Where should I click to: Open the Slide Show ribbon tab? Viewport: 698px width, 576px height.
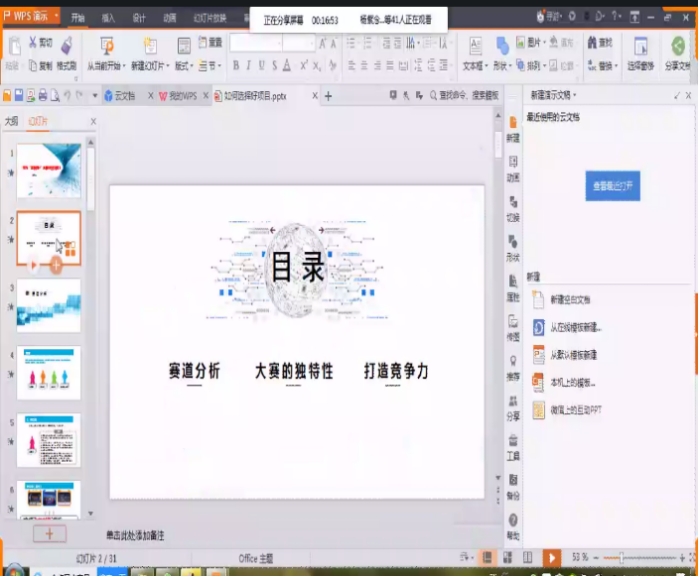210,18
